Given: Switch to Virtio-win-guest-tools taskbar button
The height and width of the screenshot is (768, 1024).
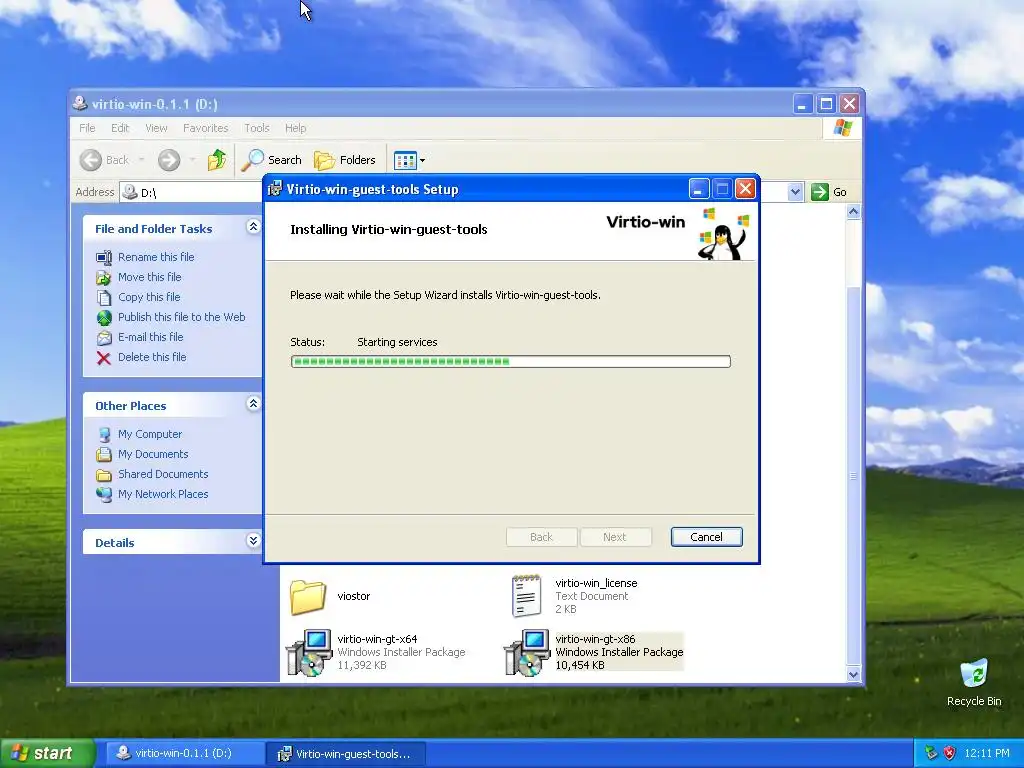Looking at the screenshot, I should (346, 753).
